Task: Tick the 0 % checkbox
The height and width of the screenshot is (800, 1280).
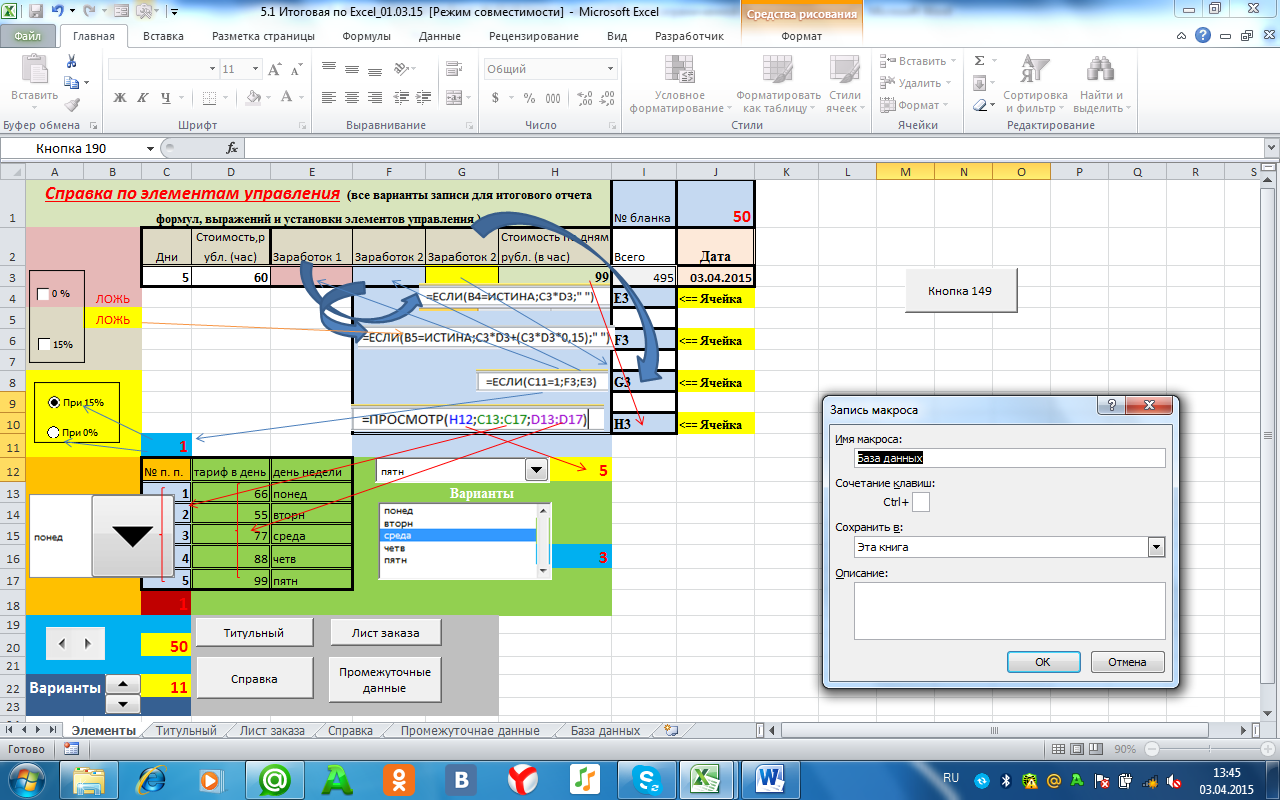Action: (x=43, y=294)
